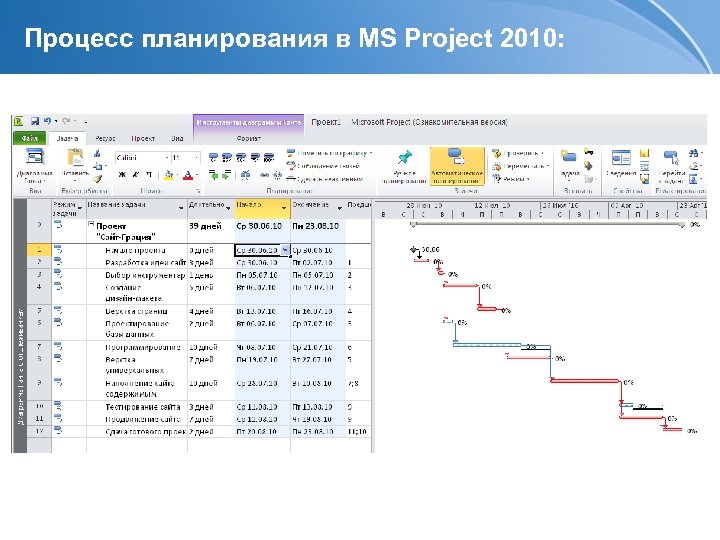Open the Customize Quick Access Toolbar arrow
Viewport: 720px width, 540px height.
pyautogui.click(x=85, y=122)
